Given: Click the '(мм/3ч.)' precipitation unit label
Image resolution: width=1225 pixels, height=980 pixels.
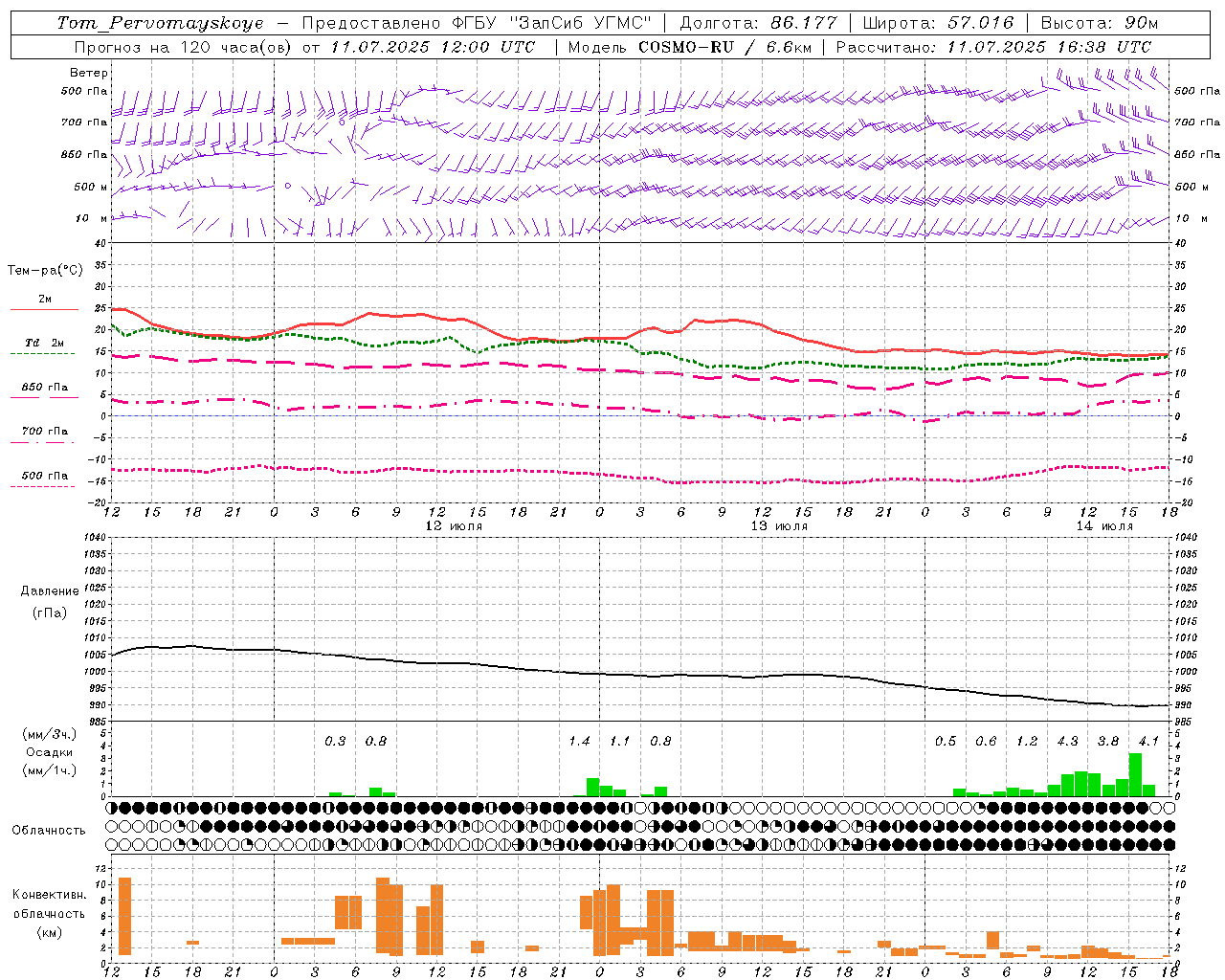Looking at the screenshot, I should pos(51,734).
